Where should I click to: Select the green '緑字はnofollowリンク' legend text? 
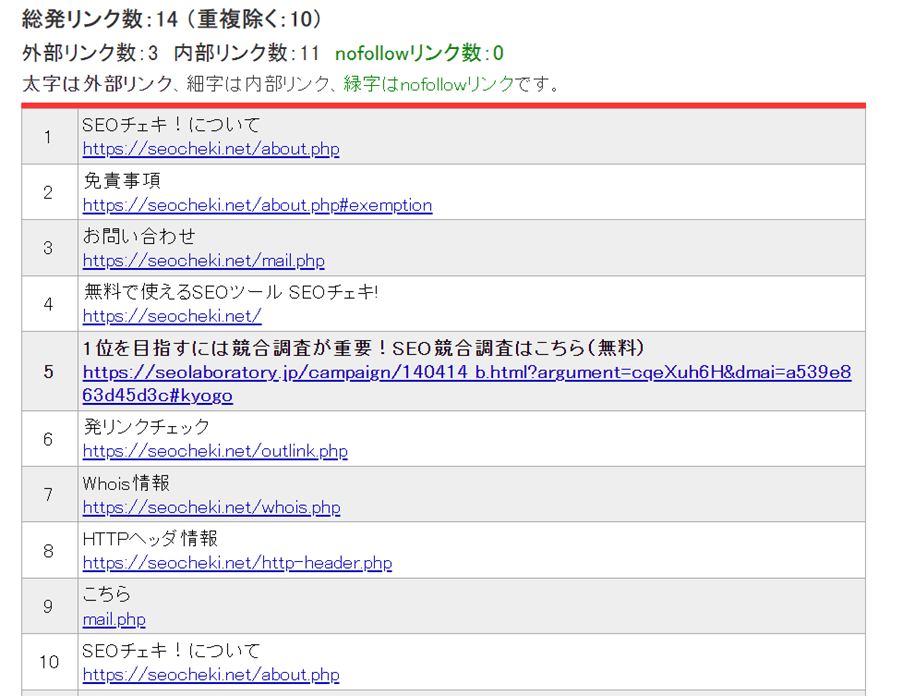click(x=429, y=85)
